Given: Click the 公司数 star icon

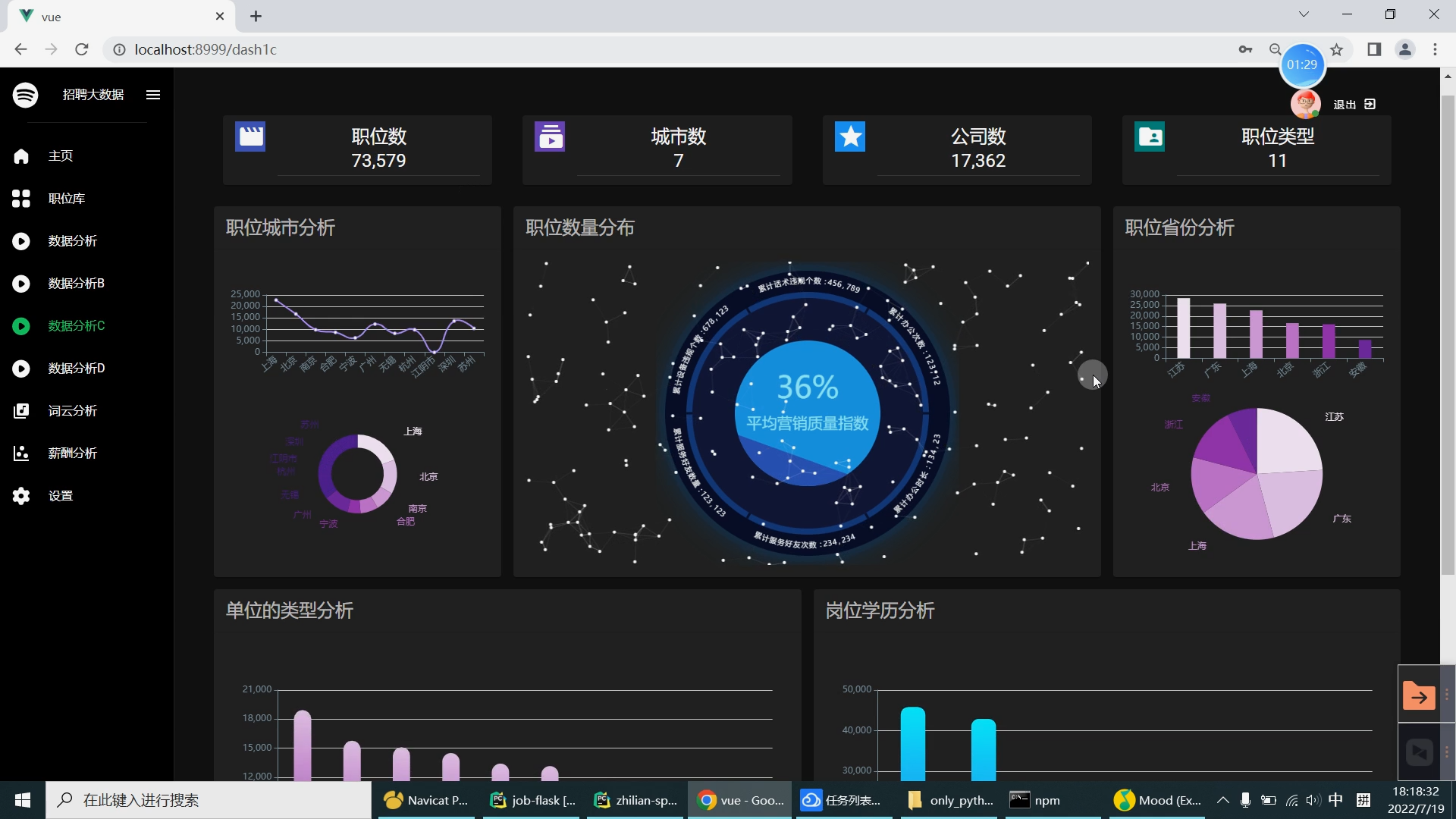Looking at the screenshot, I should tap(850, 137).
